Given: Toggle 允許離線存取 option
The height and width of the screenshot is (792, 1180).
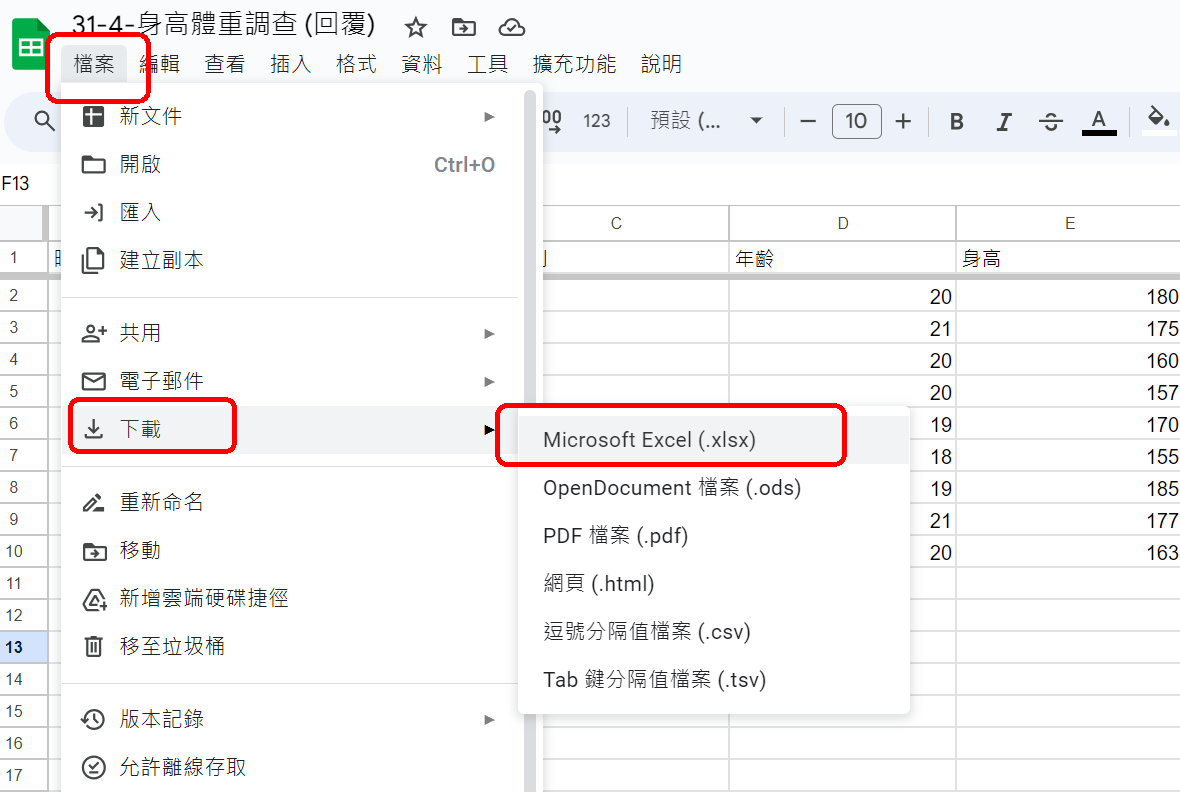Looking at the screenshot, I should tap(182, 767).
